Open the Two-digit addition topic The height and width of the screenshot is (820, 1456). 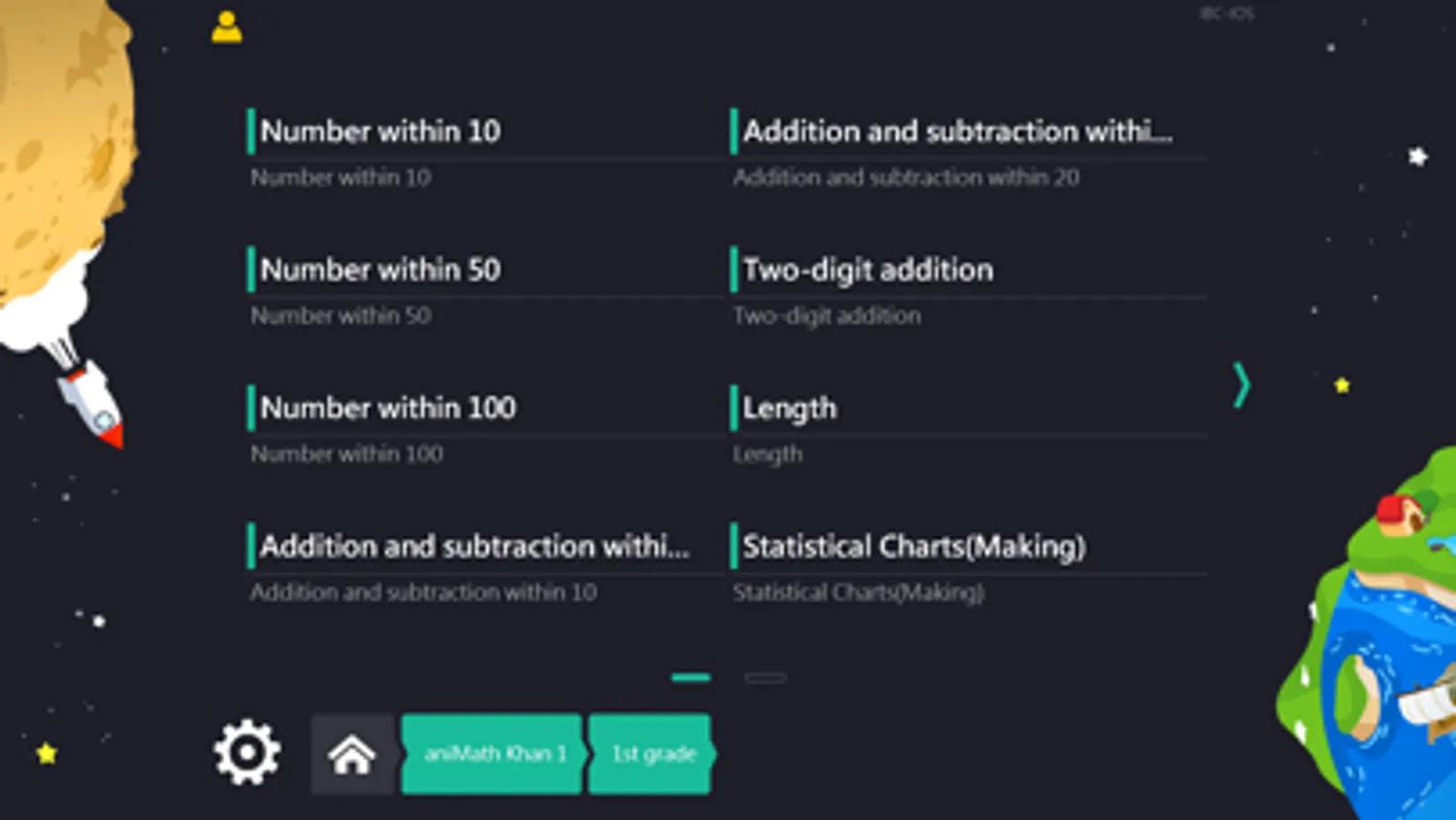coord(968,289)
